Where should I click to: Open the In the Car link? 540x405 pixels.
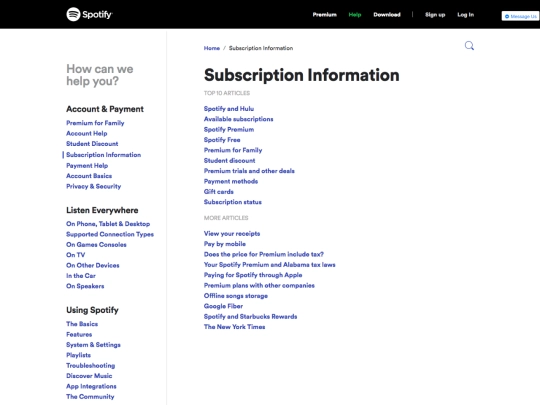pos(81,276)
